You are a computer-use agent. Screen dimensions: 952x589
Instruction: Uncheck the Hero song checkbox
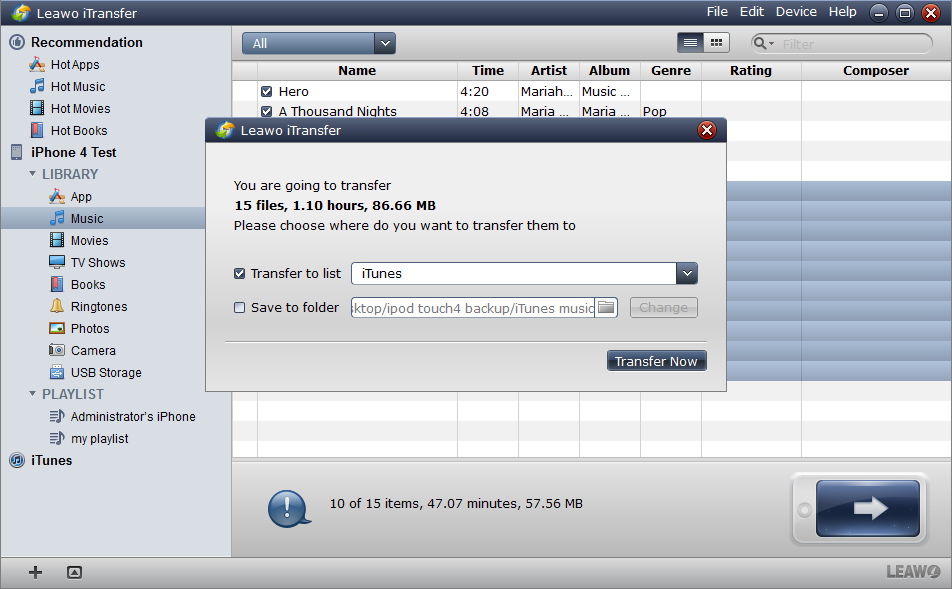point(267,92)
